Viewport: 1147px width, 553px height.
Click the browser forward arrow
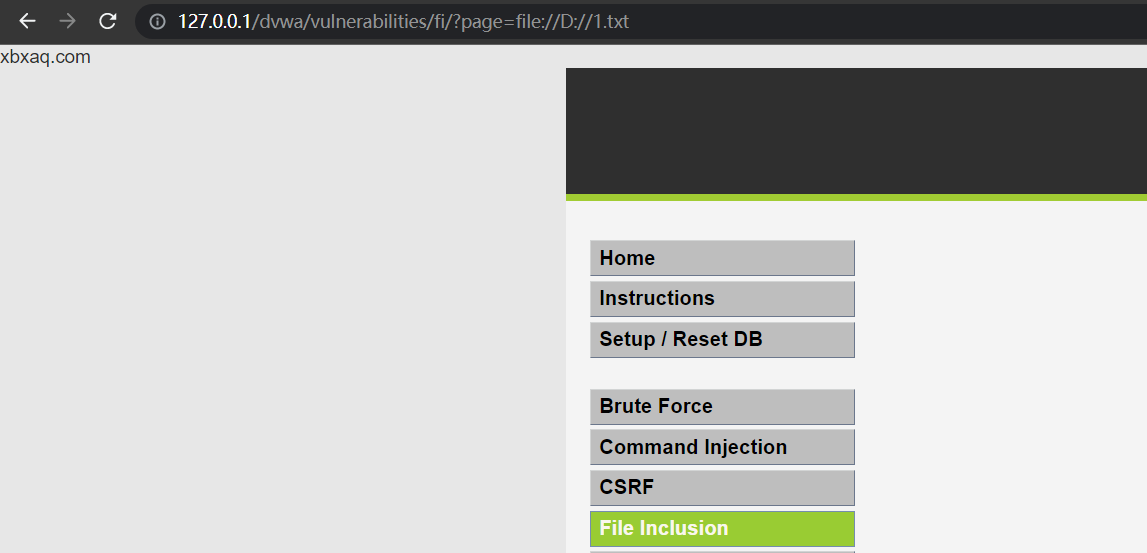[67, 21]
